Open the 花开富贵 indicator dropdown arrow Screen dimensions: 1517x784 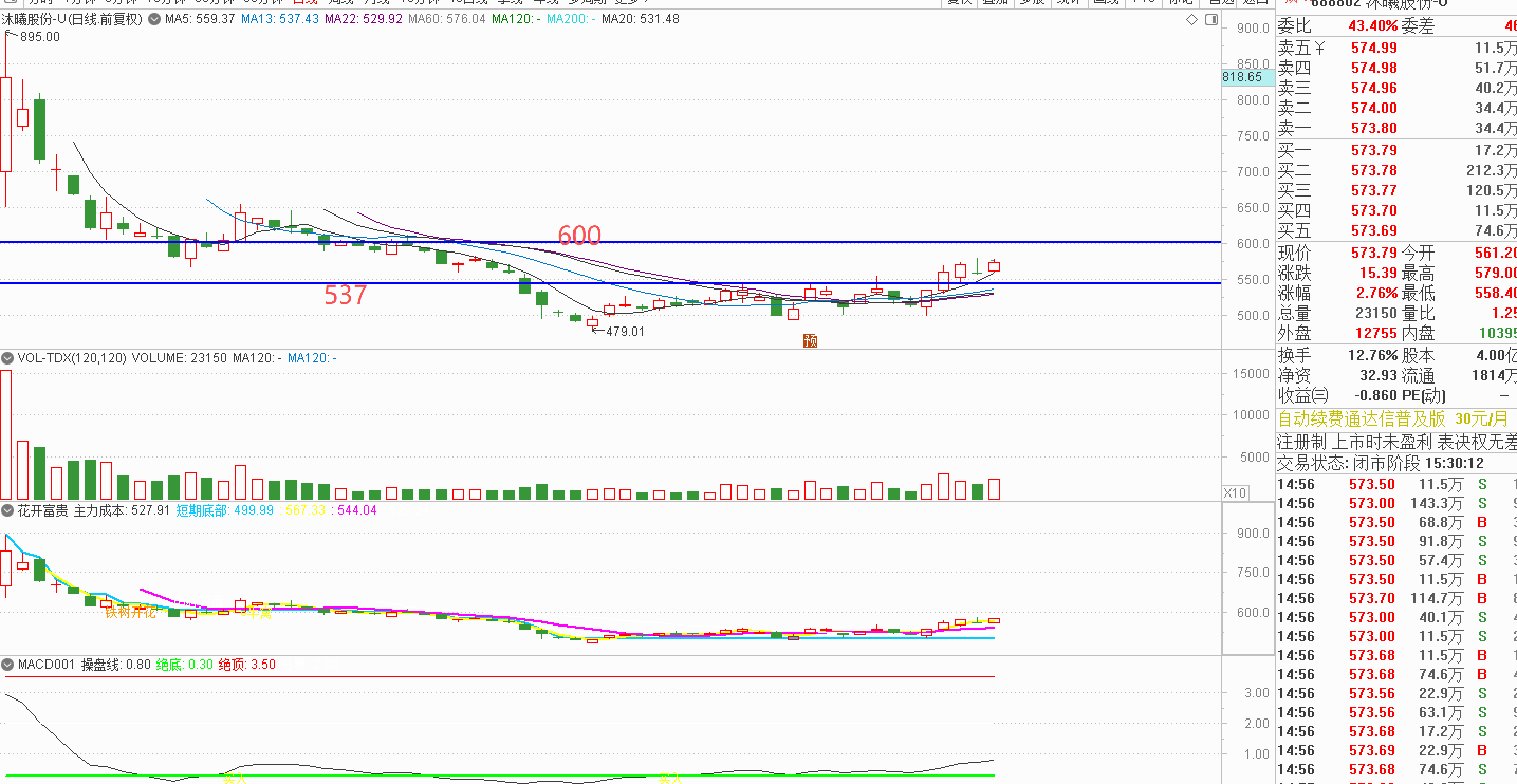tap(7, 510)
